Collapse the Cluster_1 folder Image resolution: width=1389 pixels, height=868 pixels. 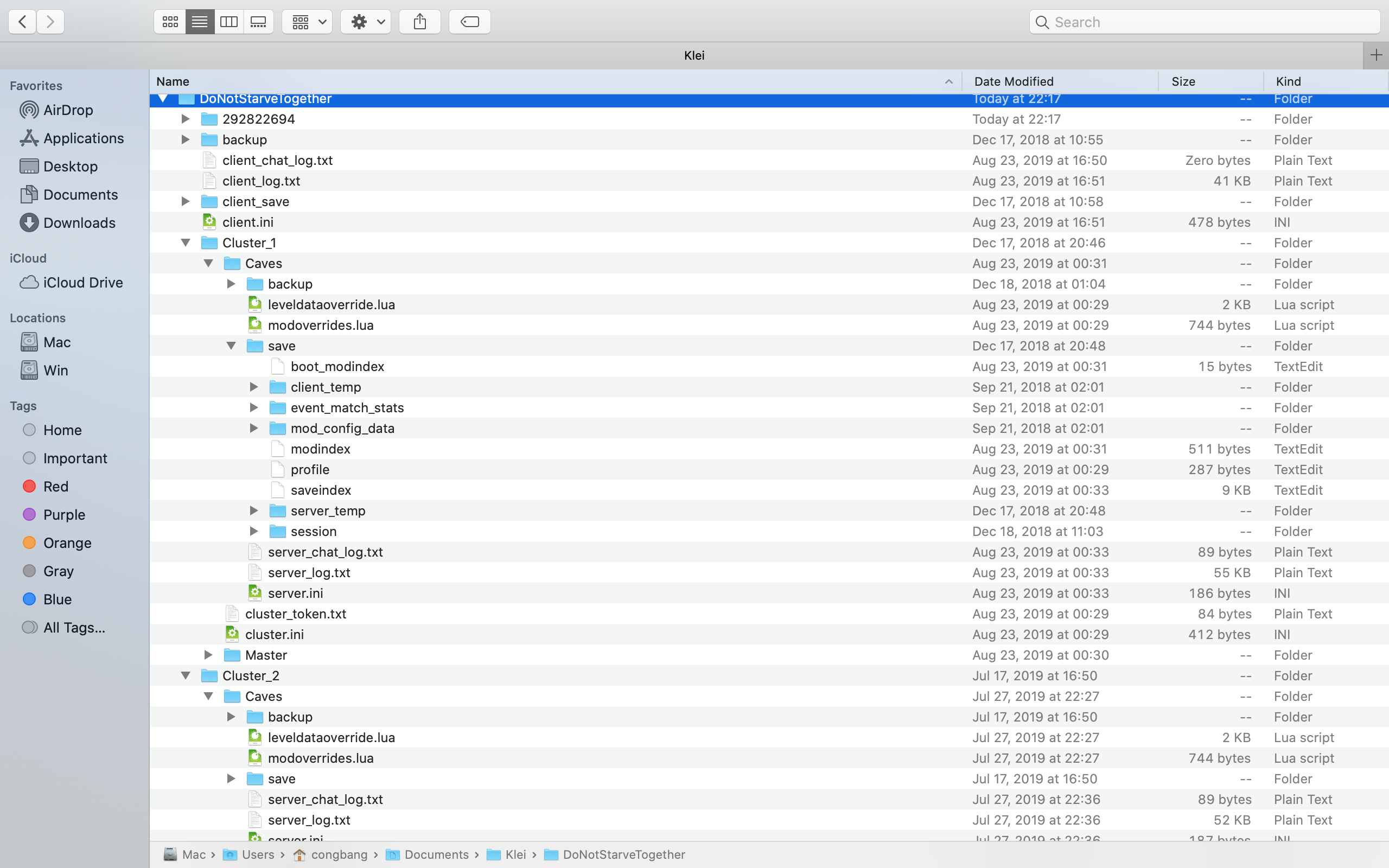186,243
